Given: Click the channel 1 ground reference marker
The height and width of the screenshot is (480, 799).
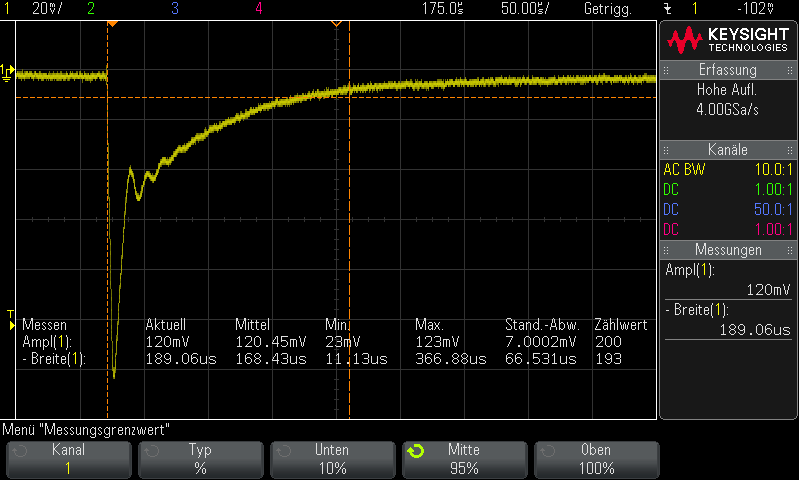Looking at the screenshot, I should pyautogui.click(x=7, y=72).
